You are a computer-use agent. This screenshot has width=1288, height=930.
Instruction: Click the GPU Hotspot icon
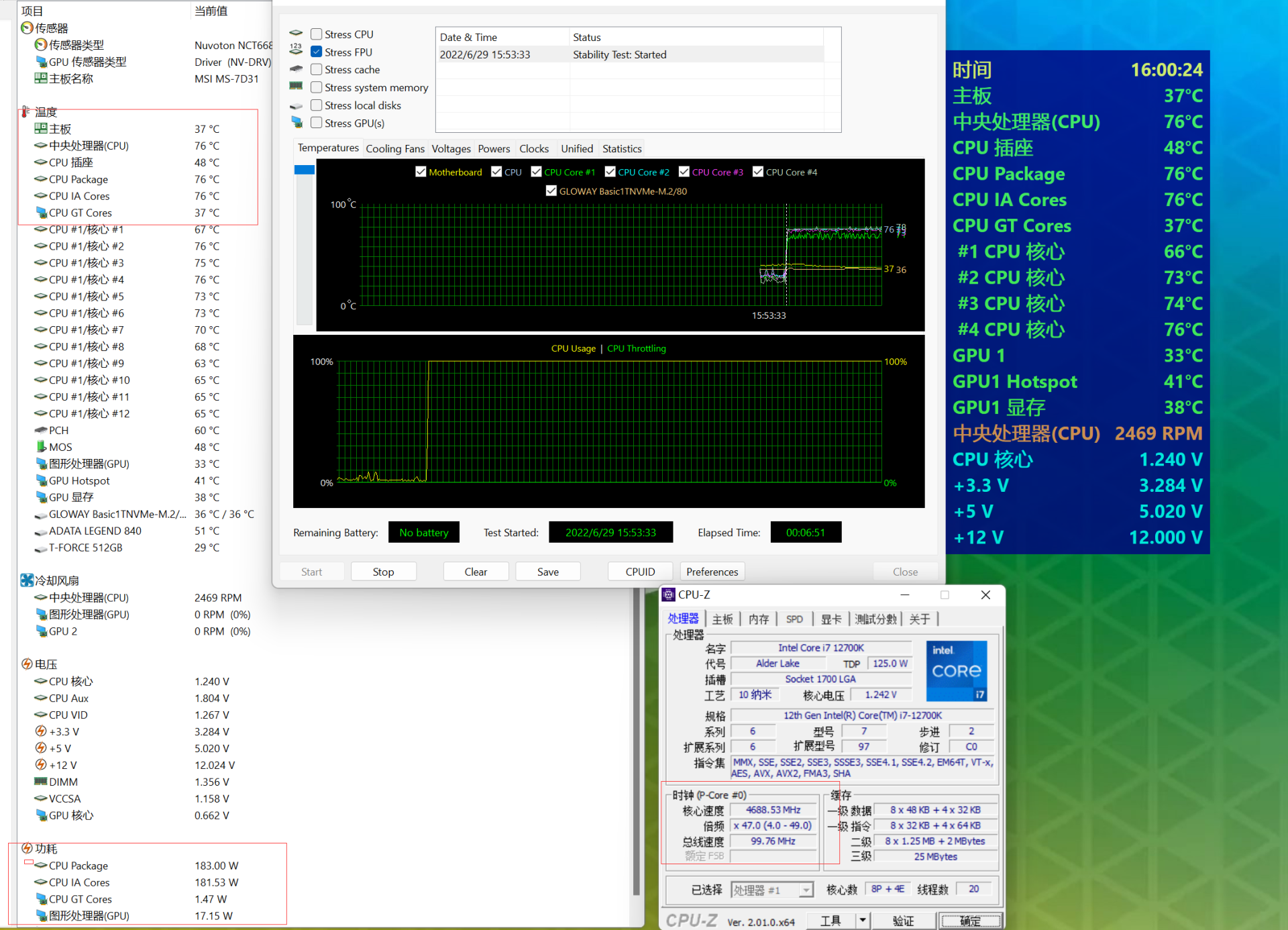40,480
